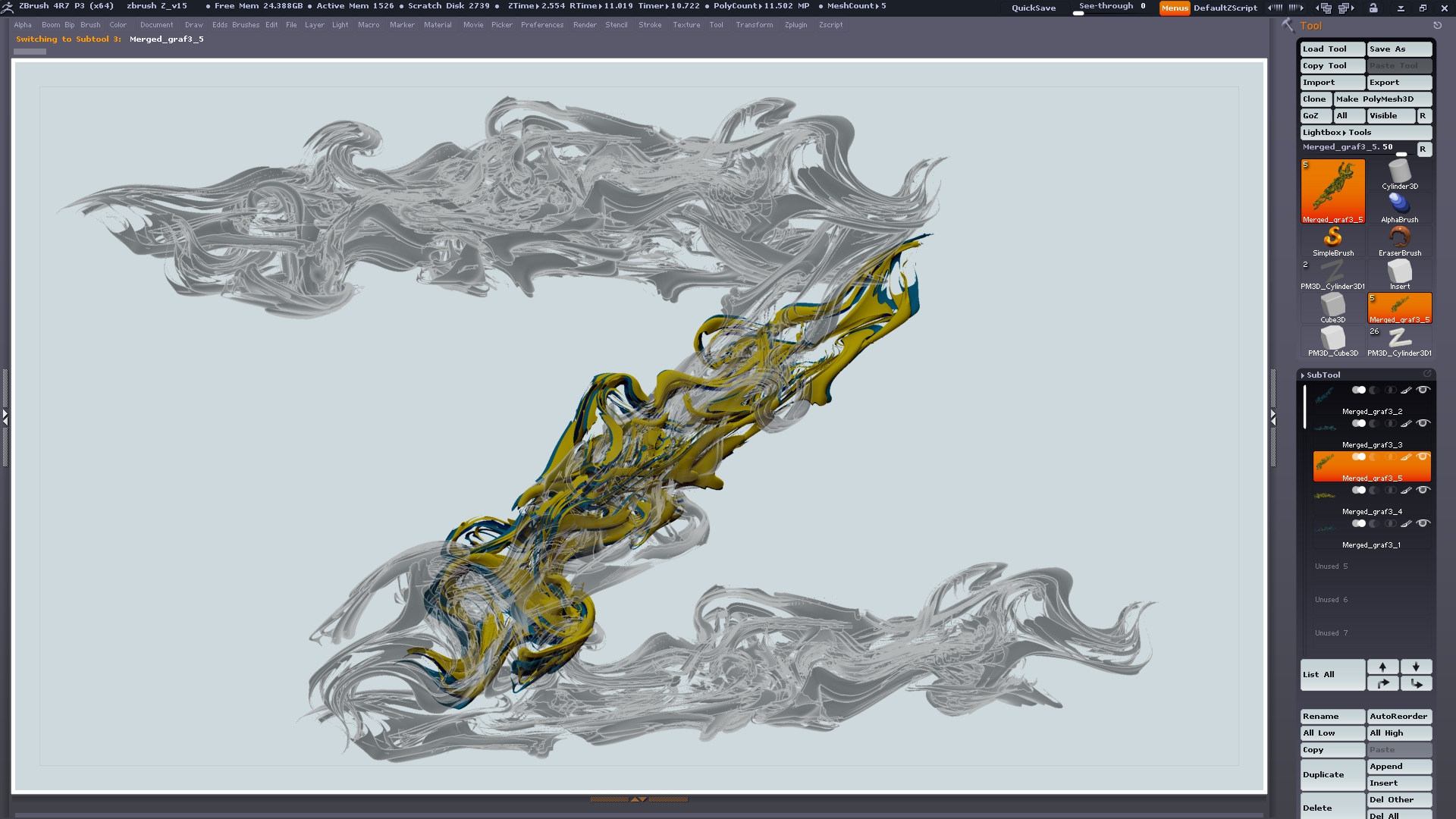Select the PM3D_Cylinder3D1 Z-shaped tool
The image size is (1456, 819).
pyautogui.click(x=1399, y=340)
